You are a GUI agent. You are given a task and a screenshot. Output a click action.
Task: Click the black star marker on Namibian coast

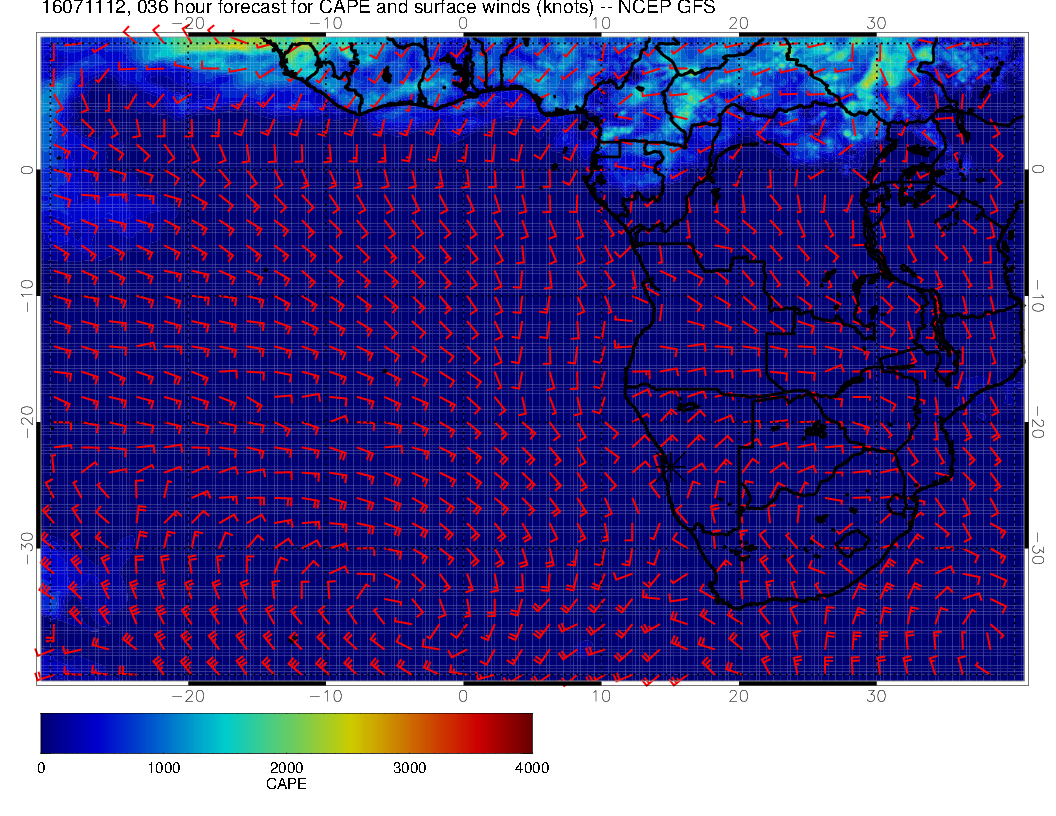669,464
